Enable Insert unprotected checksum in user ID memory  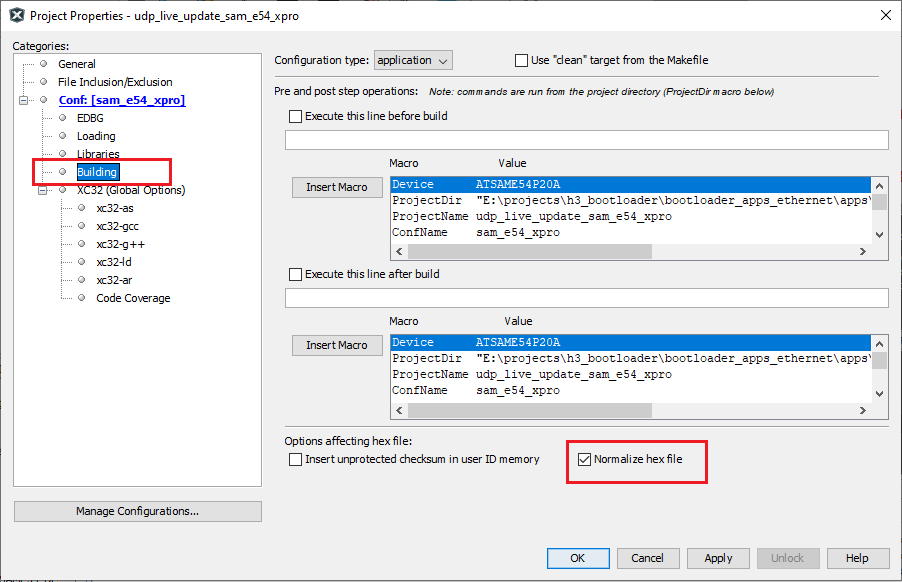click(x=295, y=460)
